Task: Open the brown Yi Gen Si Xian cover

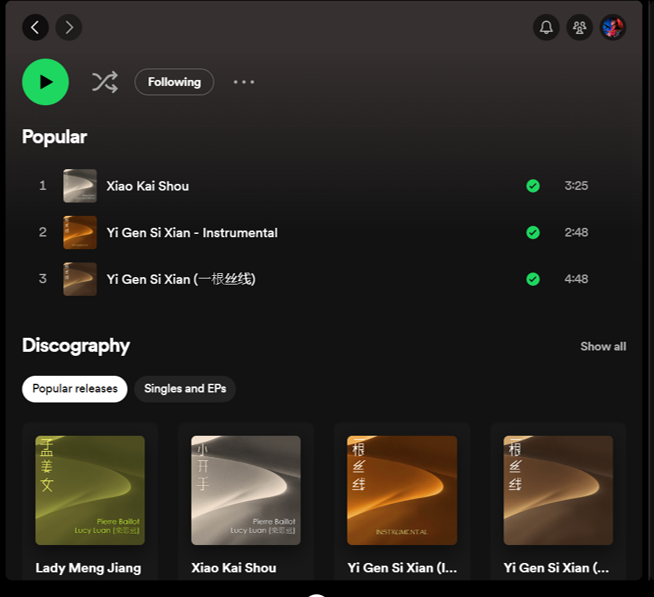Action: (x=558, y=490)
